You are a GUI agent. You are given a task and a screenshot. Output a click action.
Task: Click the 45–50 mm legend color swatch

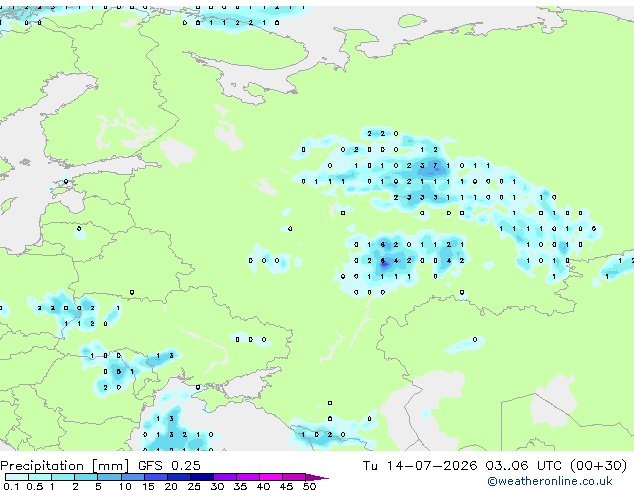(x=294, y=477)
